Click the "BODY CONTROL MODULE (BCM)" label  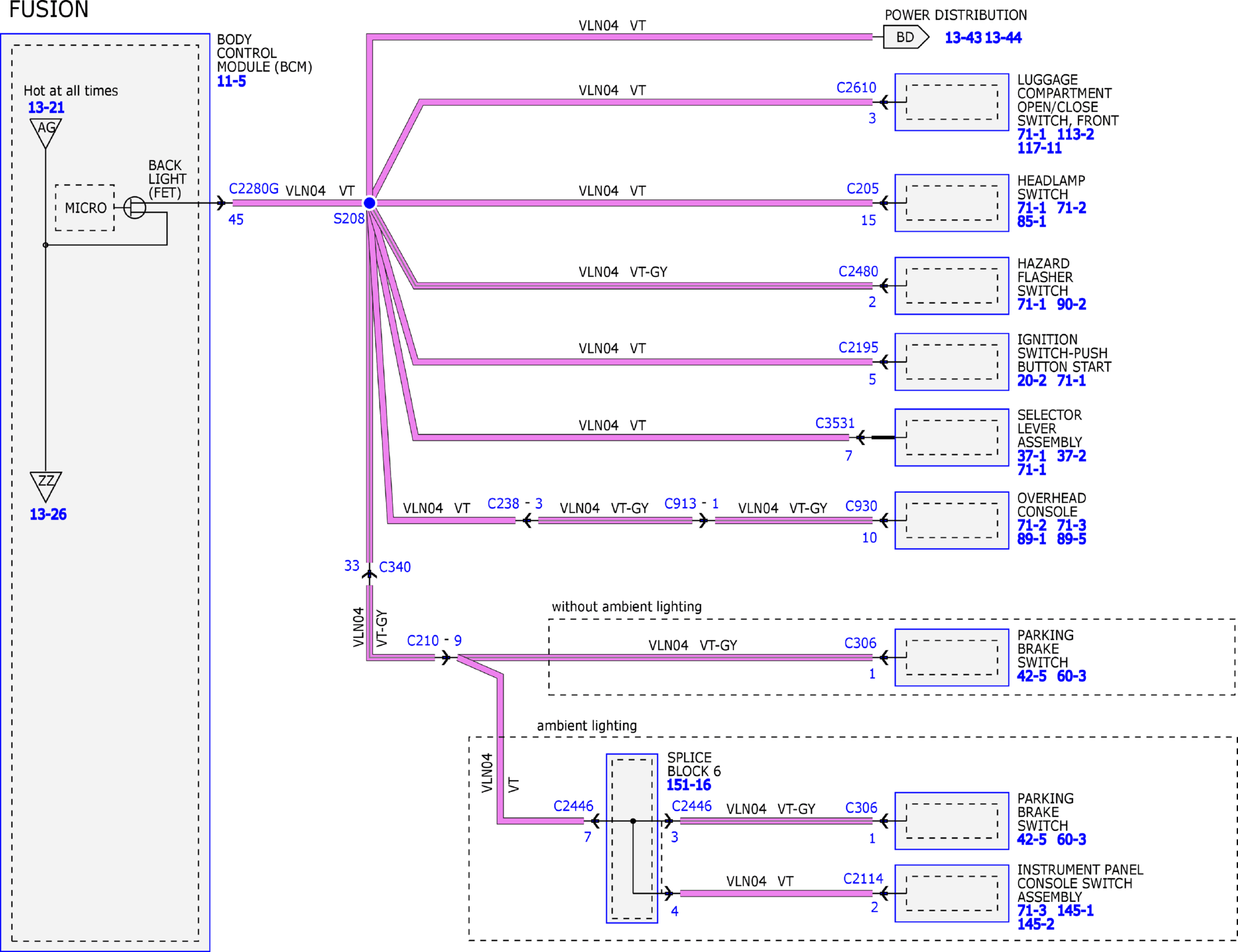(264, 53)
